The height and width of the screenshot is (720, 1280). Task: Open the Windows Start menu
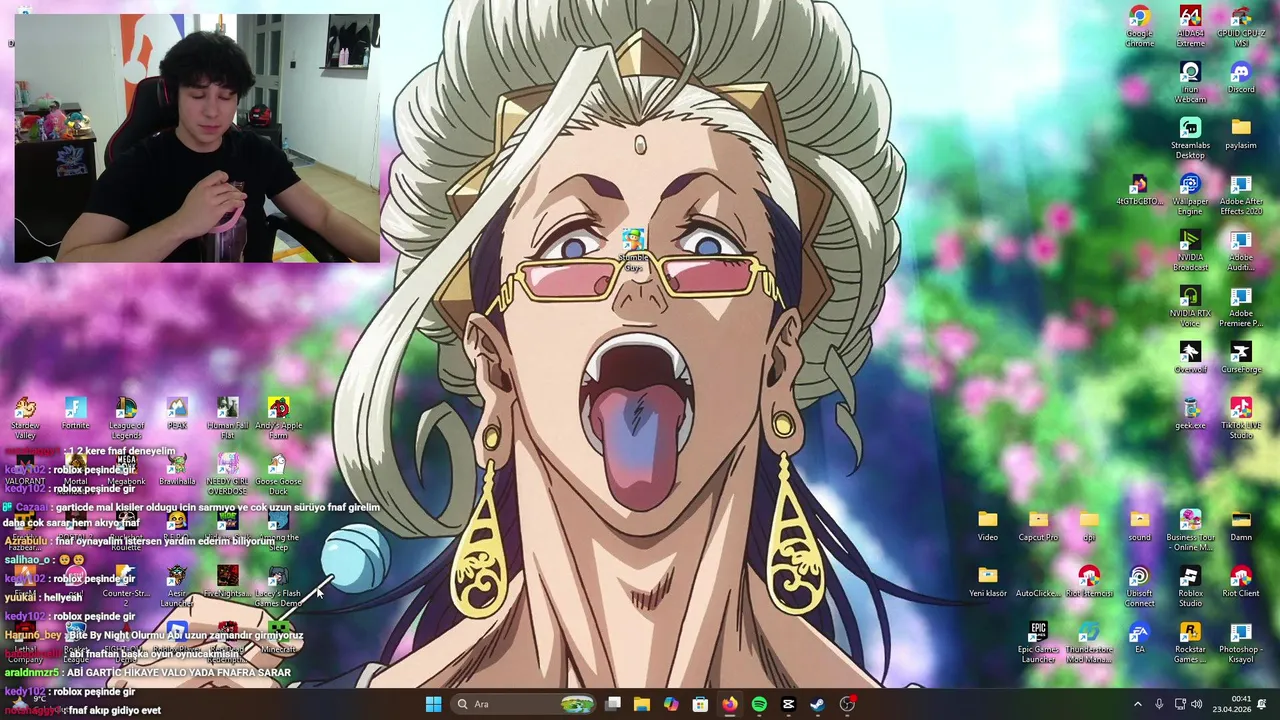pyautogui.click(x=433, y=704)
